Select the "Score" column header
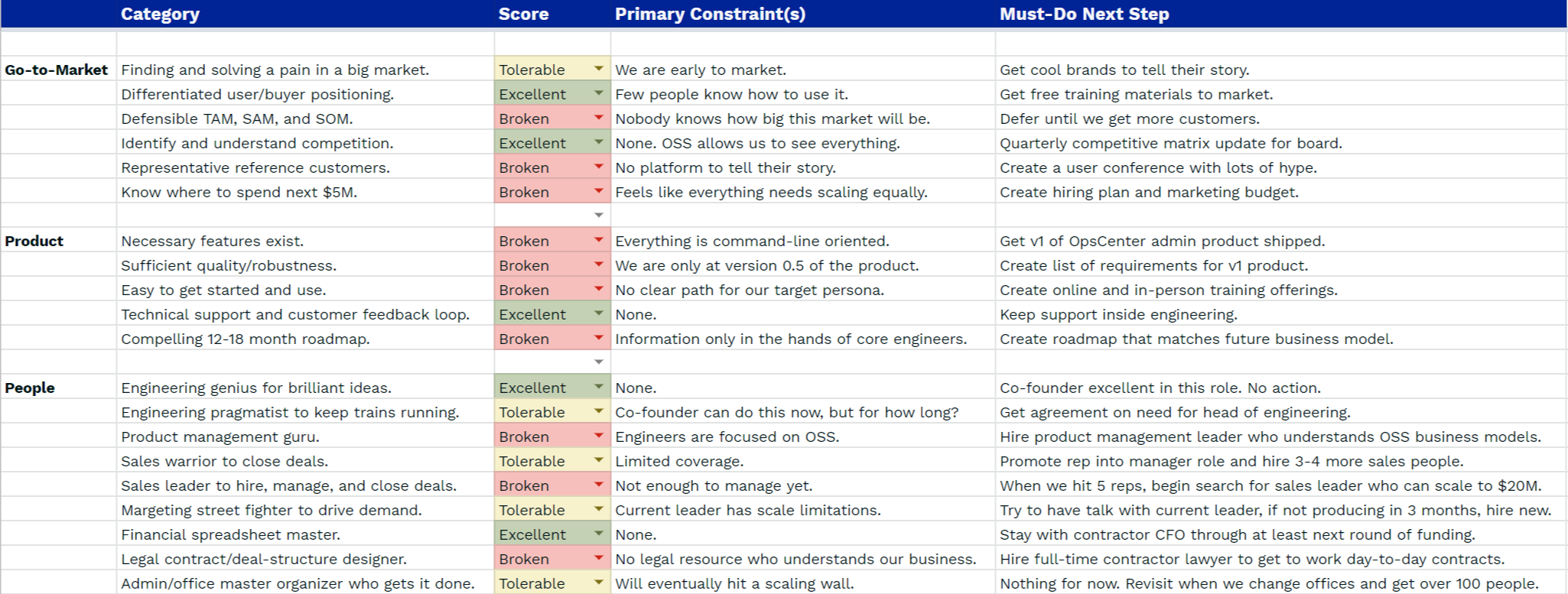 coord(523,14)
